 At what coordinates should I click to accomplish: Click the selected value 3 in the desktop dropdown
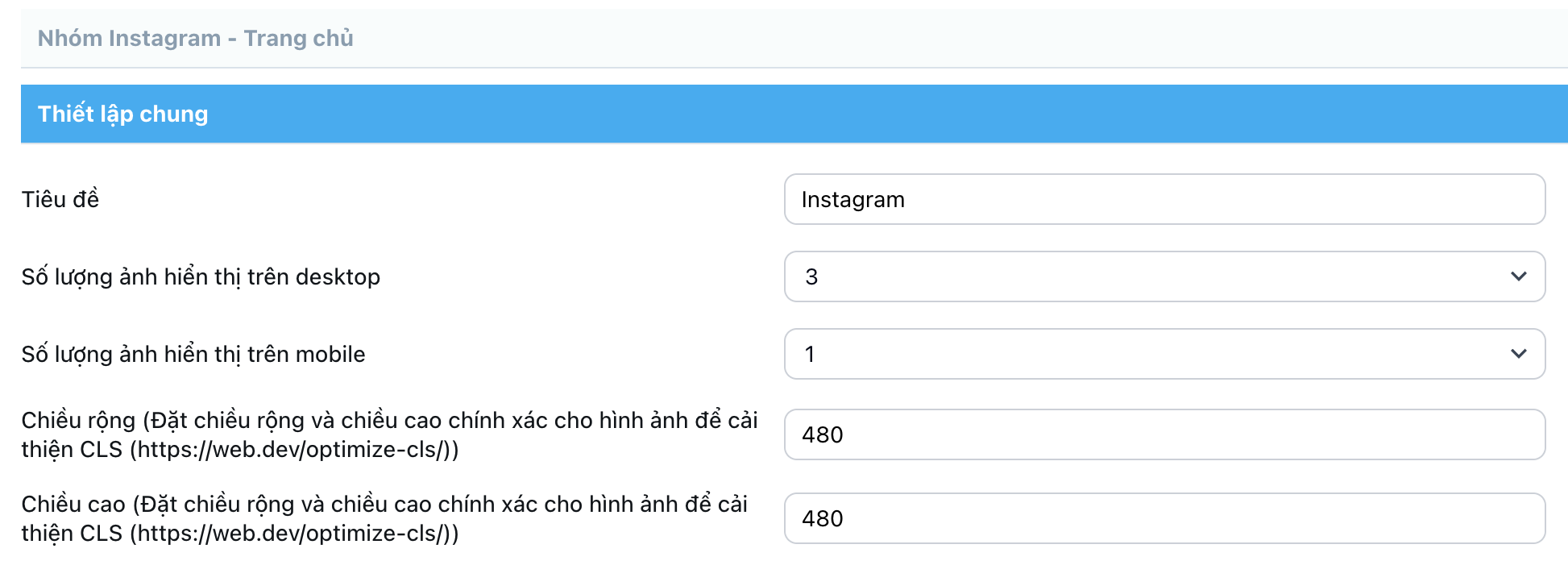(x=811, y=276)
